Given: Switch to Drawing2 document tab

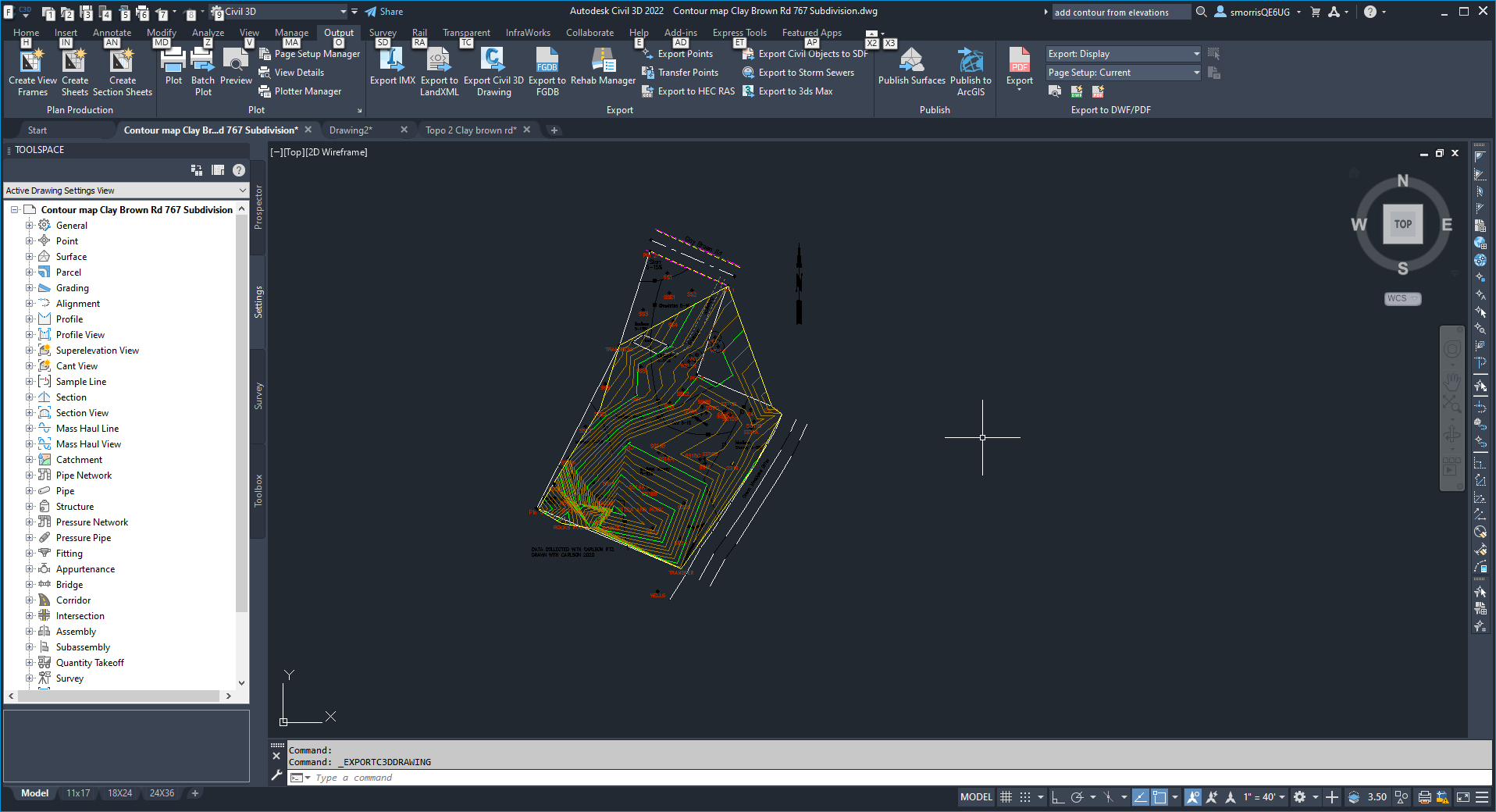Looking at the screenshot, I should [351, 130].
